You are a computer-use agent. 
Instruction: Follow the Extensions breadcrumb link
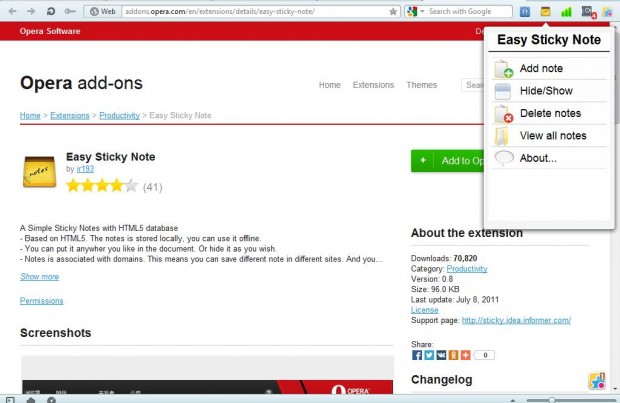70,115
